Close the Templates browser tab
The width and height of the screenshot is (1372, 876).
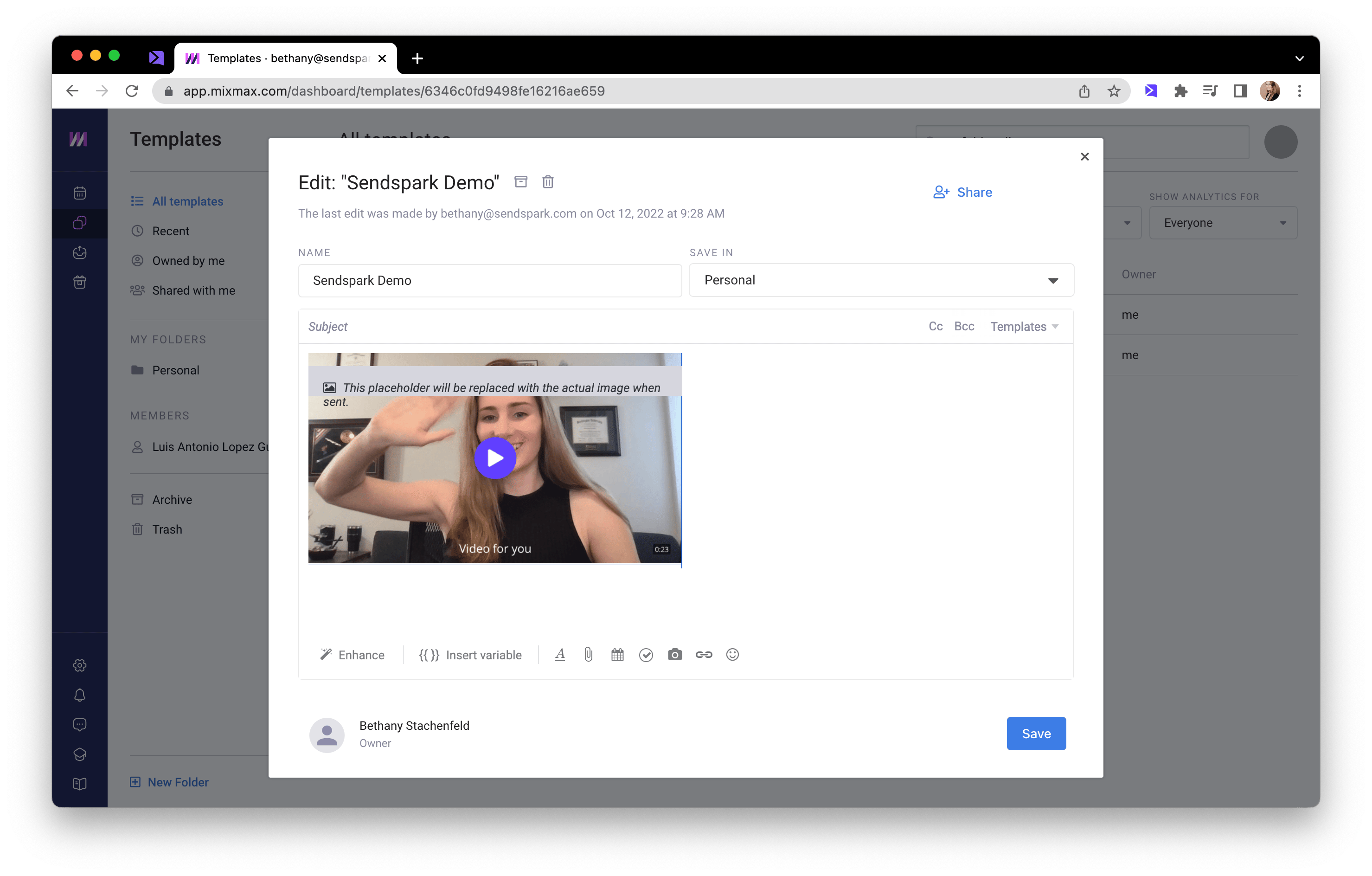pos(382,58)
